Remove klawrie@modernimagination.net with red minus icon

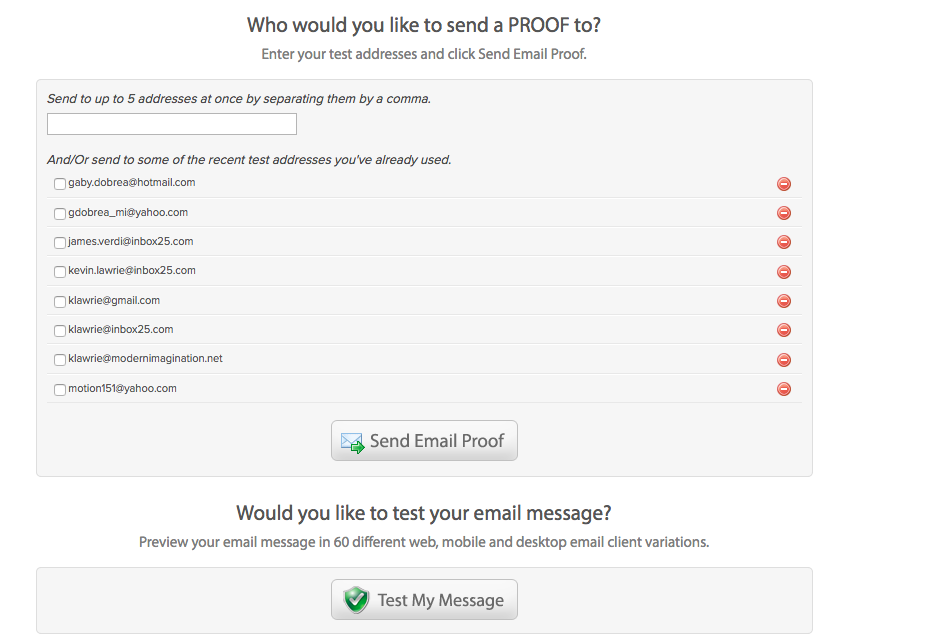(784, 360)
